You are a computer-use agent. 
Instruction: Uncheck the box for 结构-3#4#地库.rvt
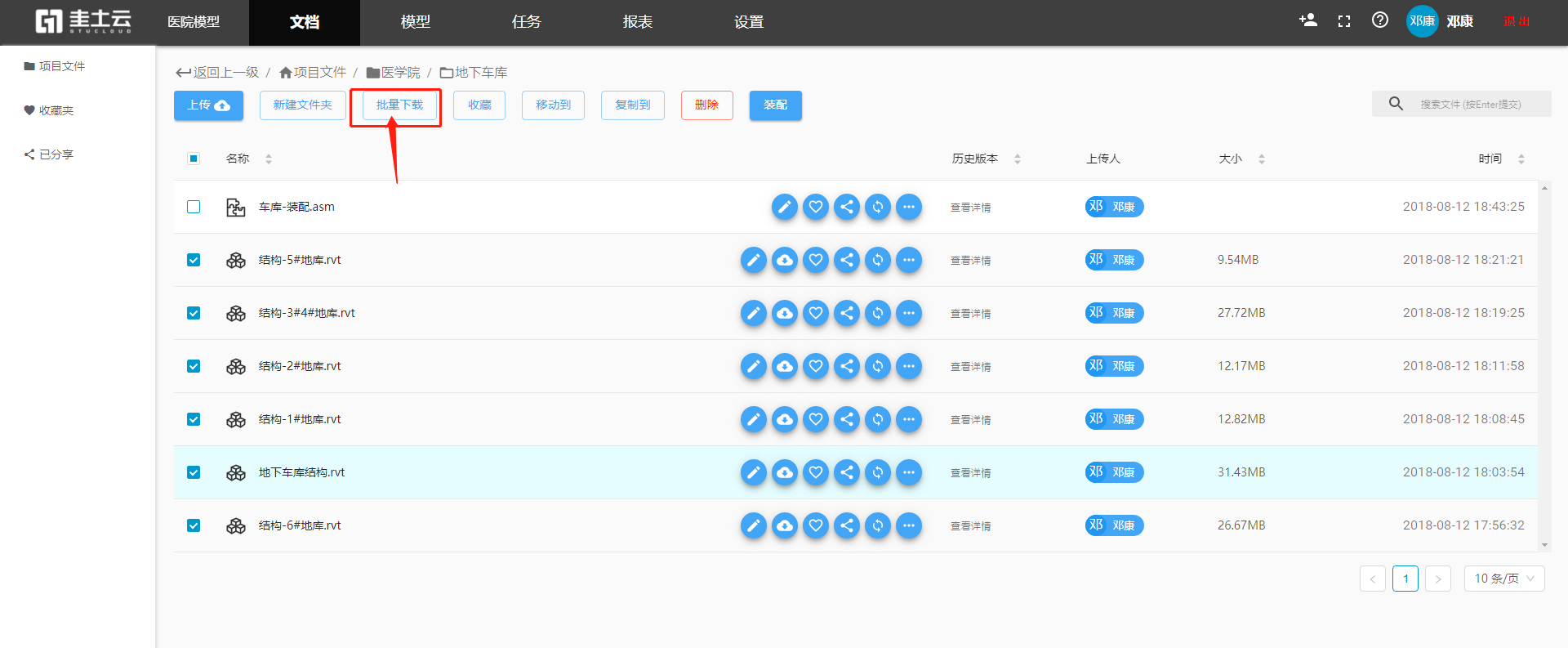point(194,313)
